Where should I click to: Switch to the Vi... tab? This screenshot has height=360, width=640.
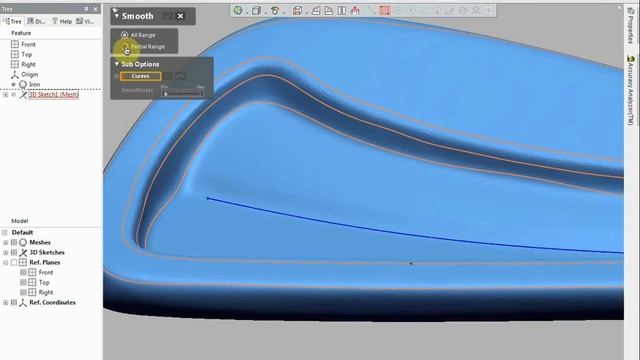coord(85,21)
